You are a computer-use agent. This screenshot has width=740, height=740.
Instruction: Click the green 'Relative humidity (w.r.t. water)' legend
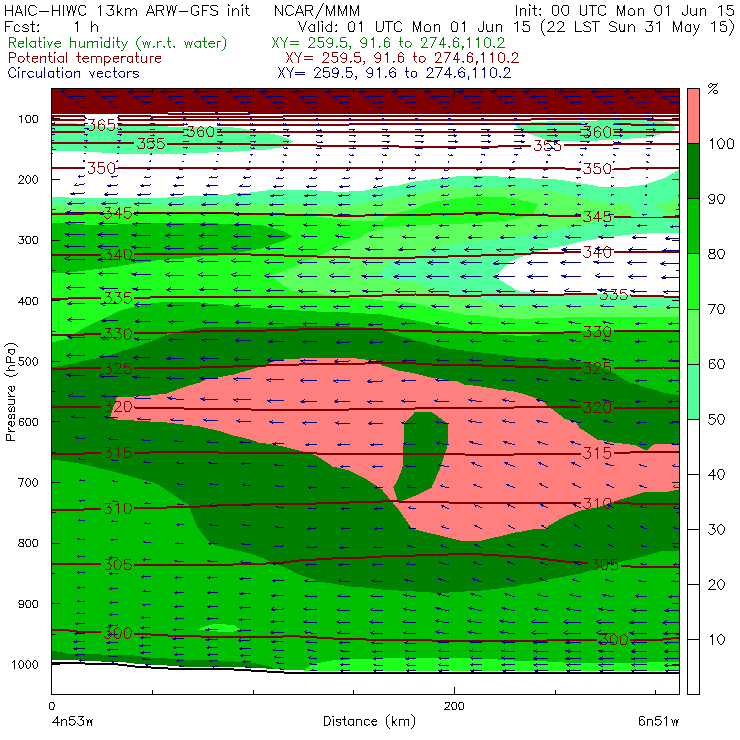click(118, 43)
